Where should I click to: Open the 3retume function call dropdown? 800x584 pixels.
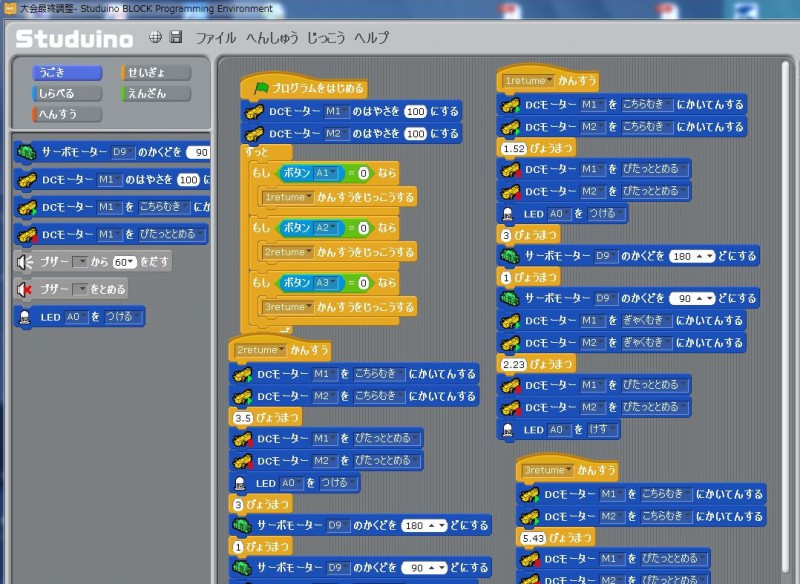point(288,307)
